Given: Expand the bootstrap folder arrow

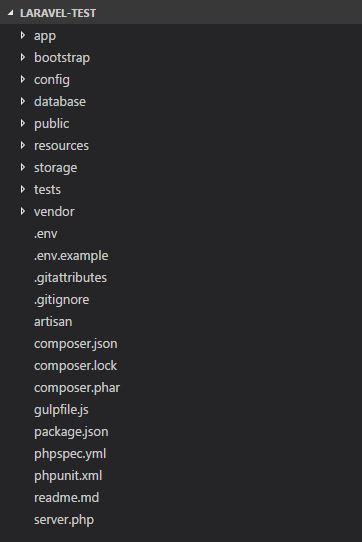Looking at the screenshot, I should click(23, 57).
